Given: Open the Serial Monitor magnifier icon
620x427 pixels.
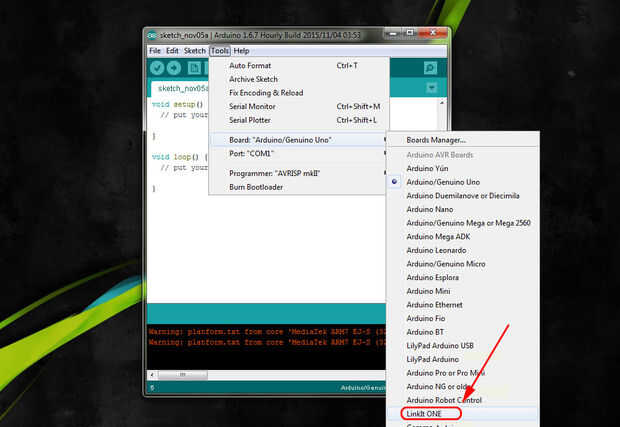Looking at the screenshot, I should [x=430, y=68].
